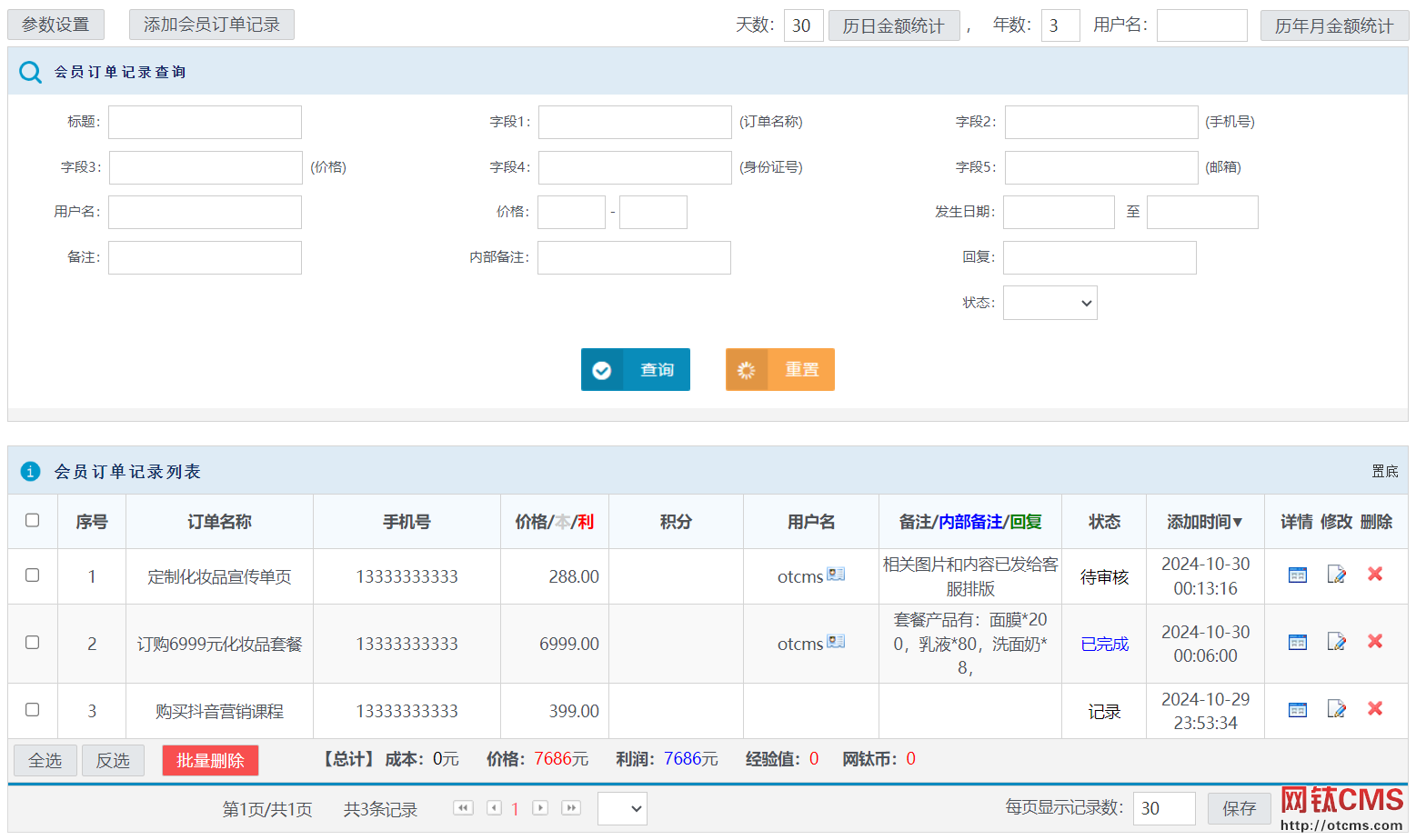Edit the 定制化妆品宣传单页 order record
This screenshot has height=840, width=1416.
click(x=1336, y=575)
